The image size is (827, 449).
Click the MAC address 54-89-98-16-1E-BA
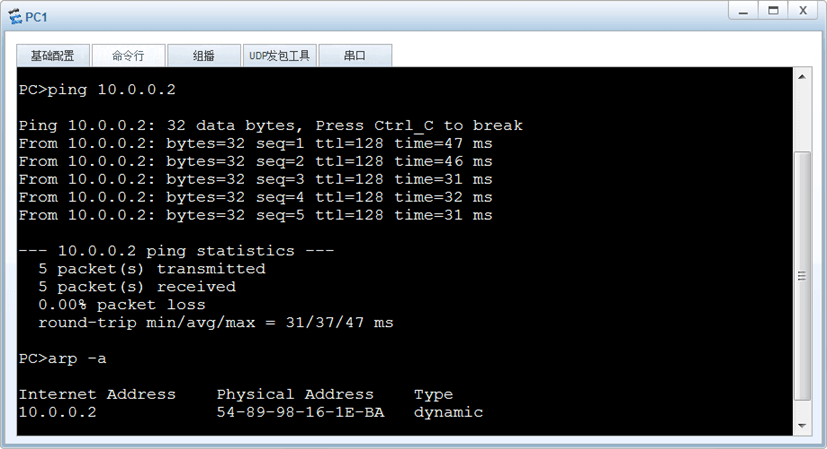tap(300, 412)
